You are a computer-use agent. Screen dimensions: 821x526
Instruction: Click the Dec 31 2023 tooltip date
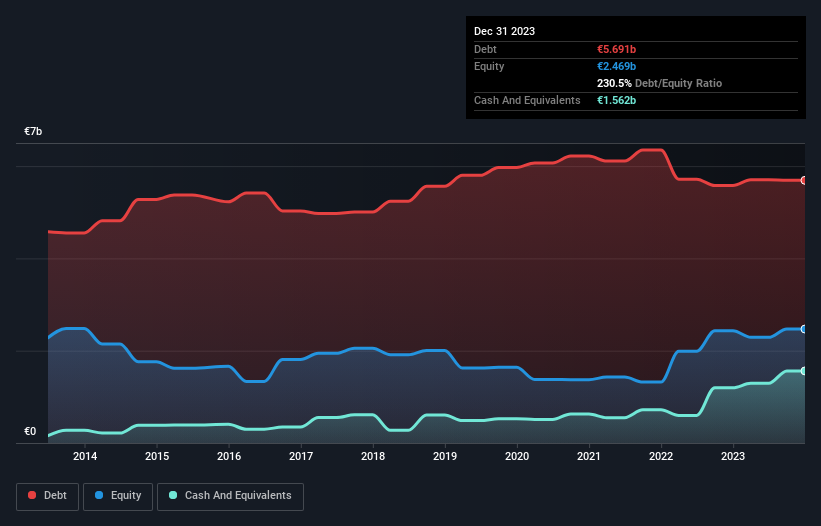pyautogui.click(x=504, y=31)
